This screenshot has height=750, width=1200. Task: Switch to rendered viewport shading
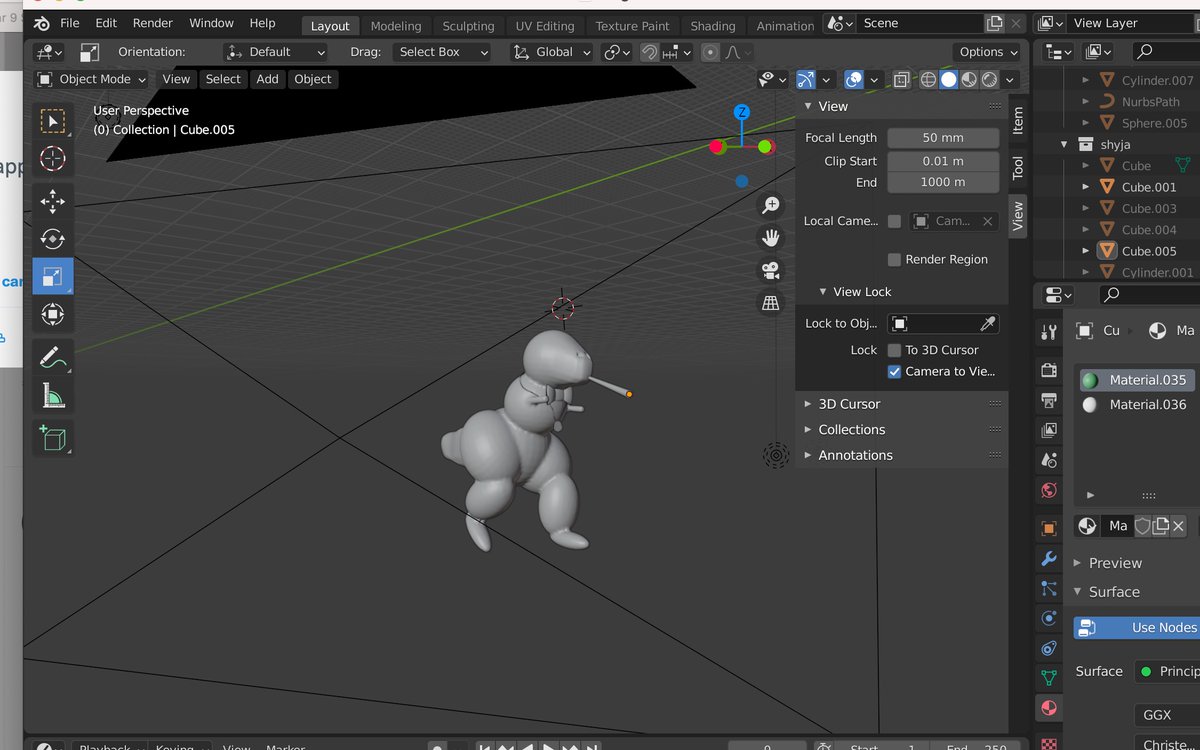click(x=989, y=79)
